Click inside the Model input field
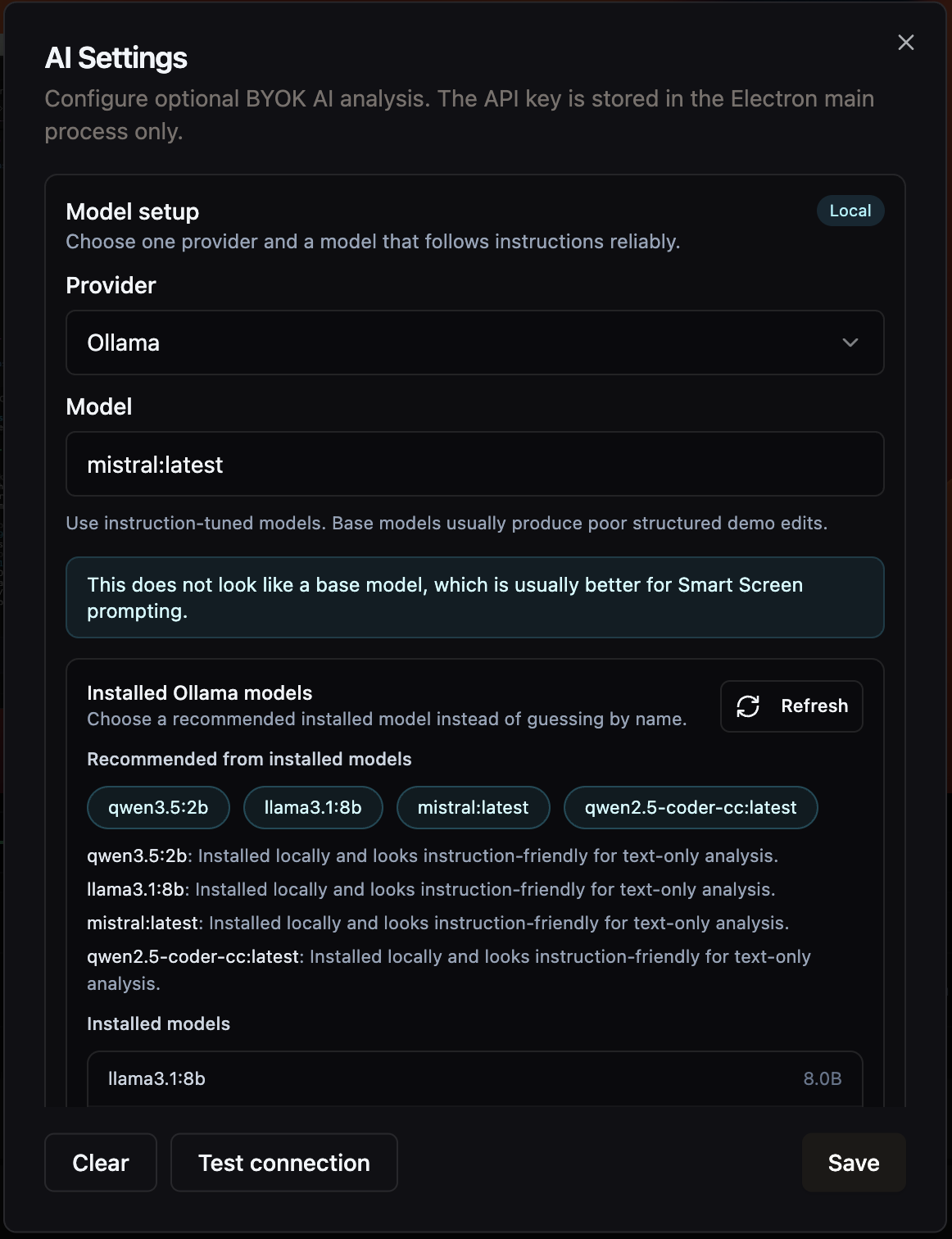The image size is (952, 1239). (475, 464)
